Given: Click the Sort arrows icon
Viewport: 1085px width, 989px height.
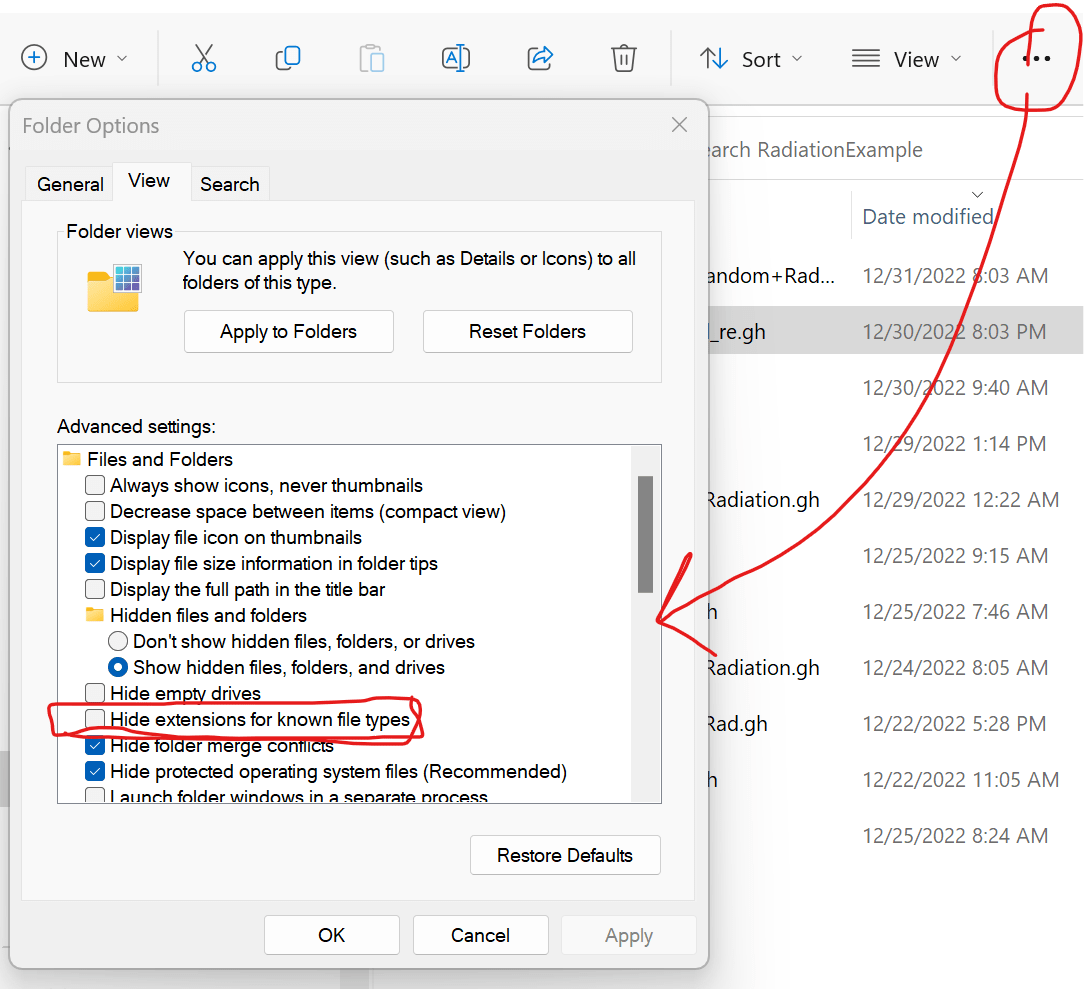Looking at the screenshot, I should (x=713, y=59).
